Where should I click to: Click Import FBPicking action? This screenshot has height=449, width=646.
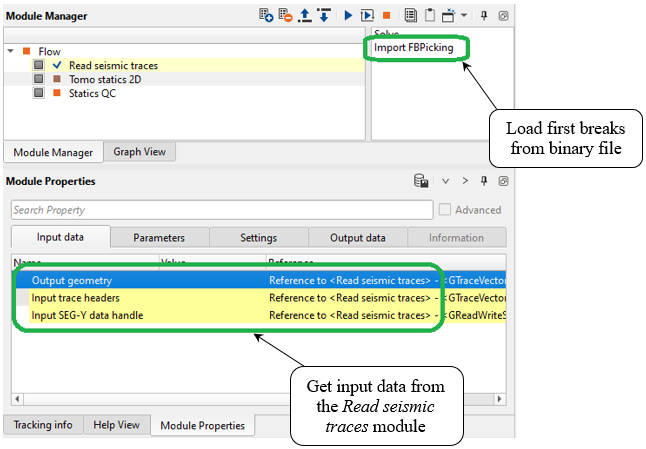420,48
